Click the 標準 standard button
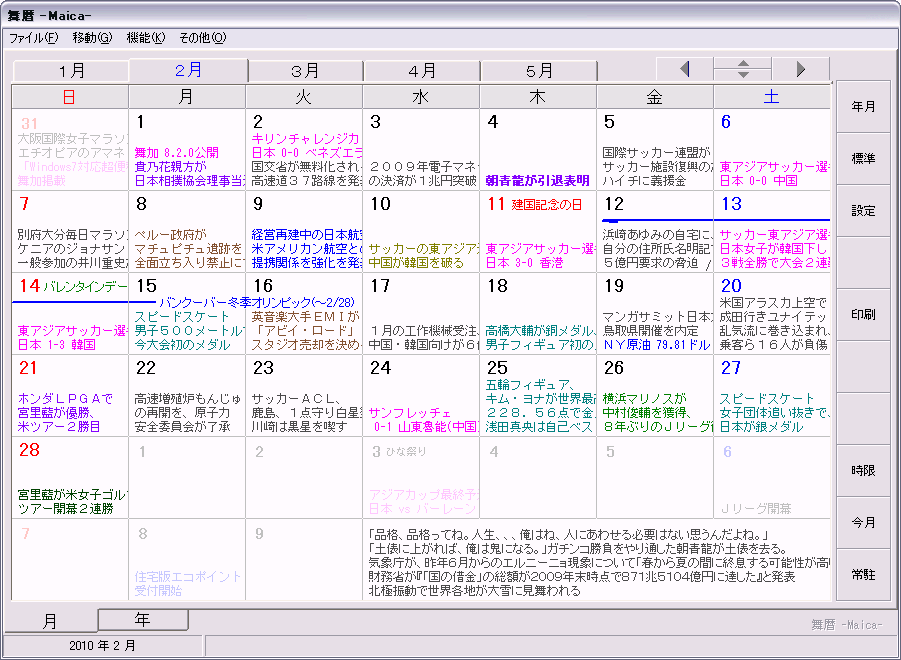This screenshot has width=901, height=660. (x=863, y=159)
